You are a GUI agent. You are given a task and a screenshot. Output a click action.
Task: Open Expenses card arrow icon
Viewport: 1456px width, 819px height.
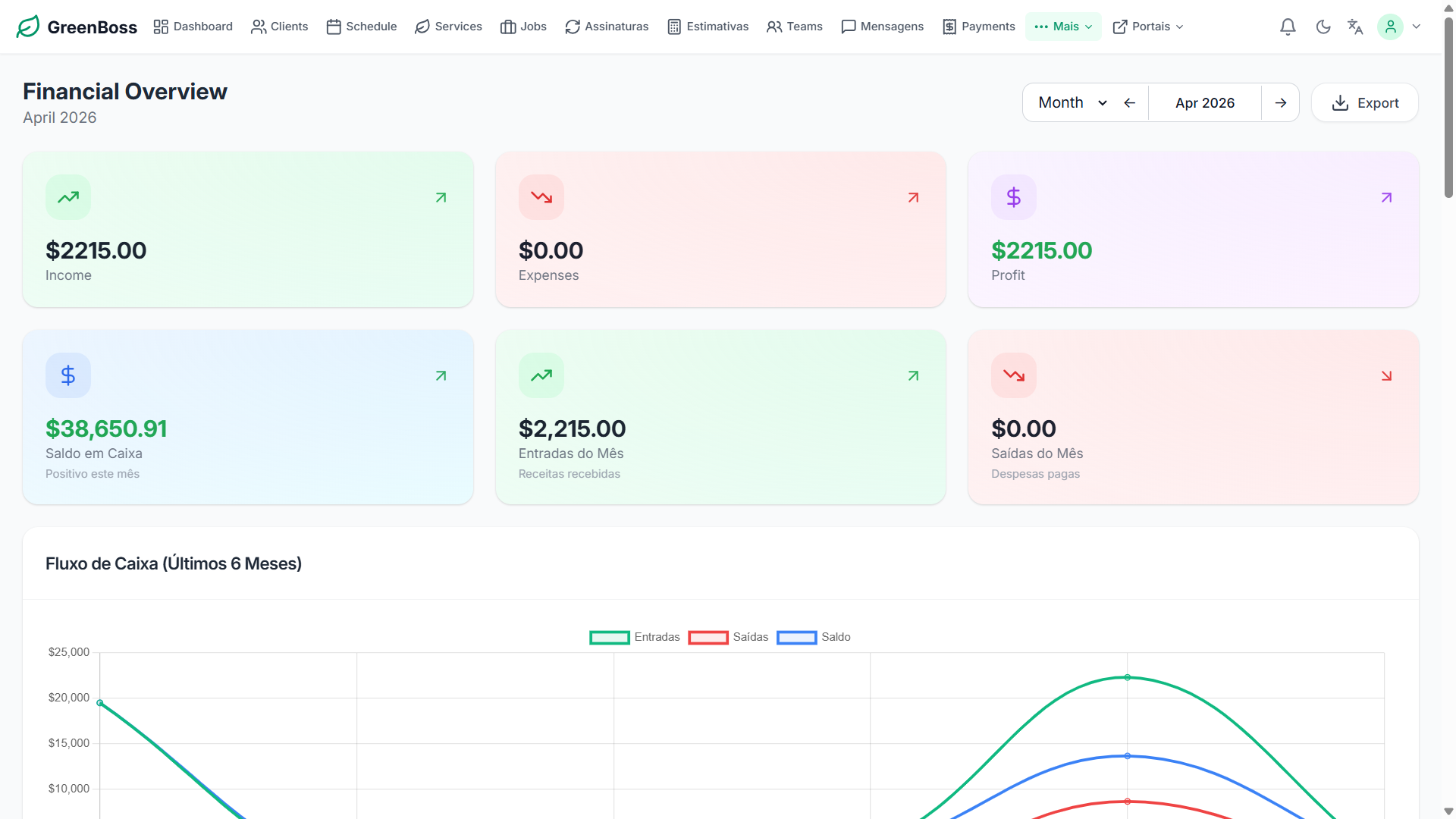913,198
